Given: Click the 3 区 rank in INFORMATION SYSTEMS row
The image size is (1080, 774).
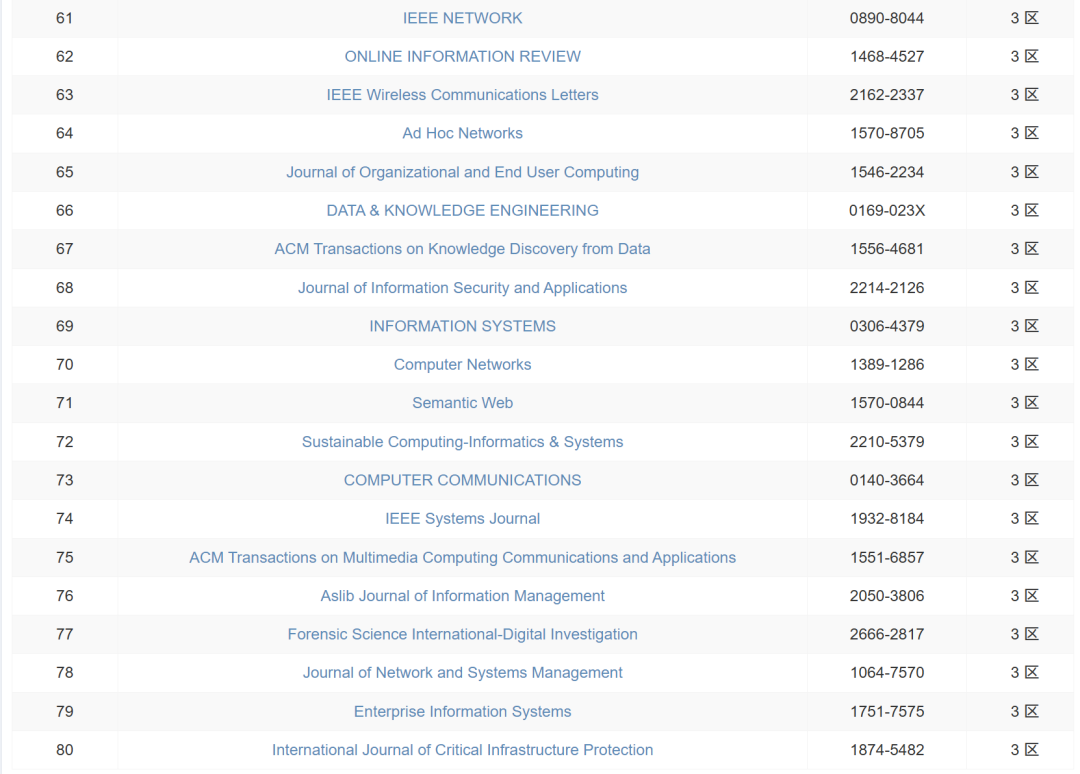Looking at the screenshot, I should pos(1024,326).
